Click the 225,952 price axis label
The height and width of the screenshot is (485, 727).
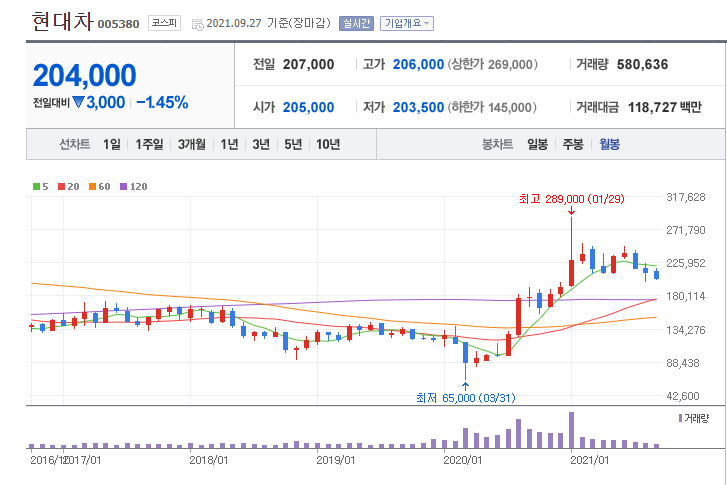686,263
